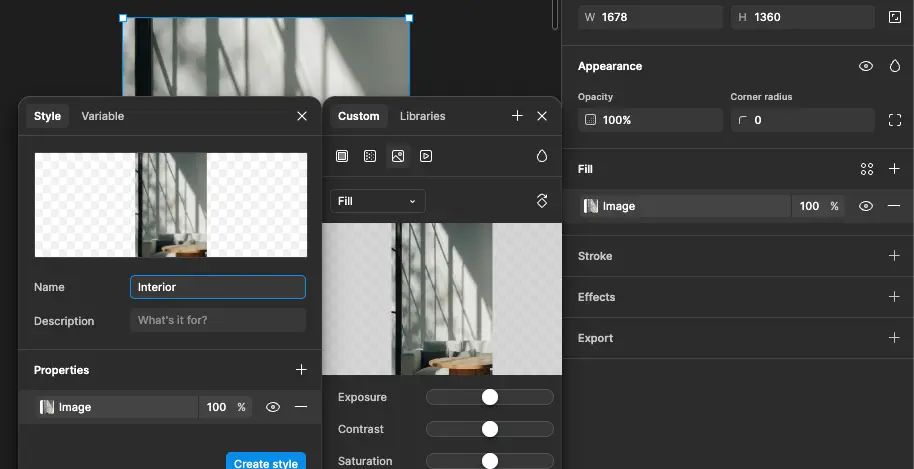
Task: Toggle Appearance layer visibility eye
Action: pos(866,66)
